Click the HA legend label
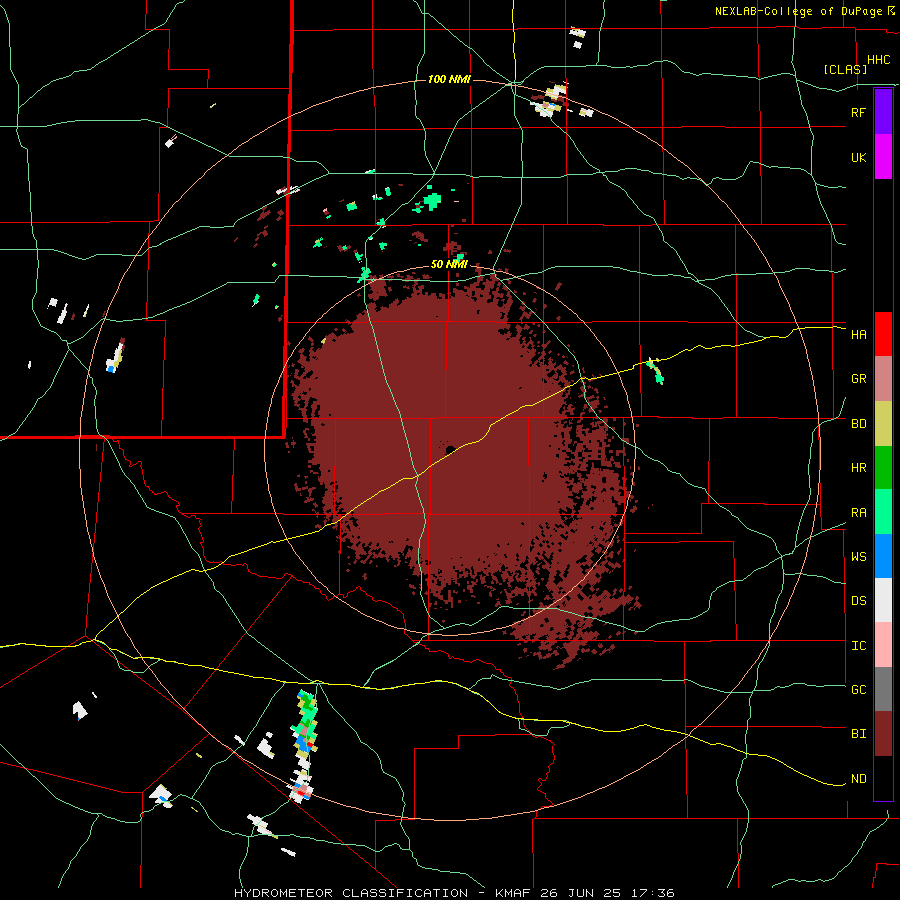Screen dimensions: 900x900 [x=858, y=334]
